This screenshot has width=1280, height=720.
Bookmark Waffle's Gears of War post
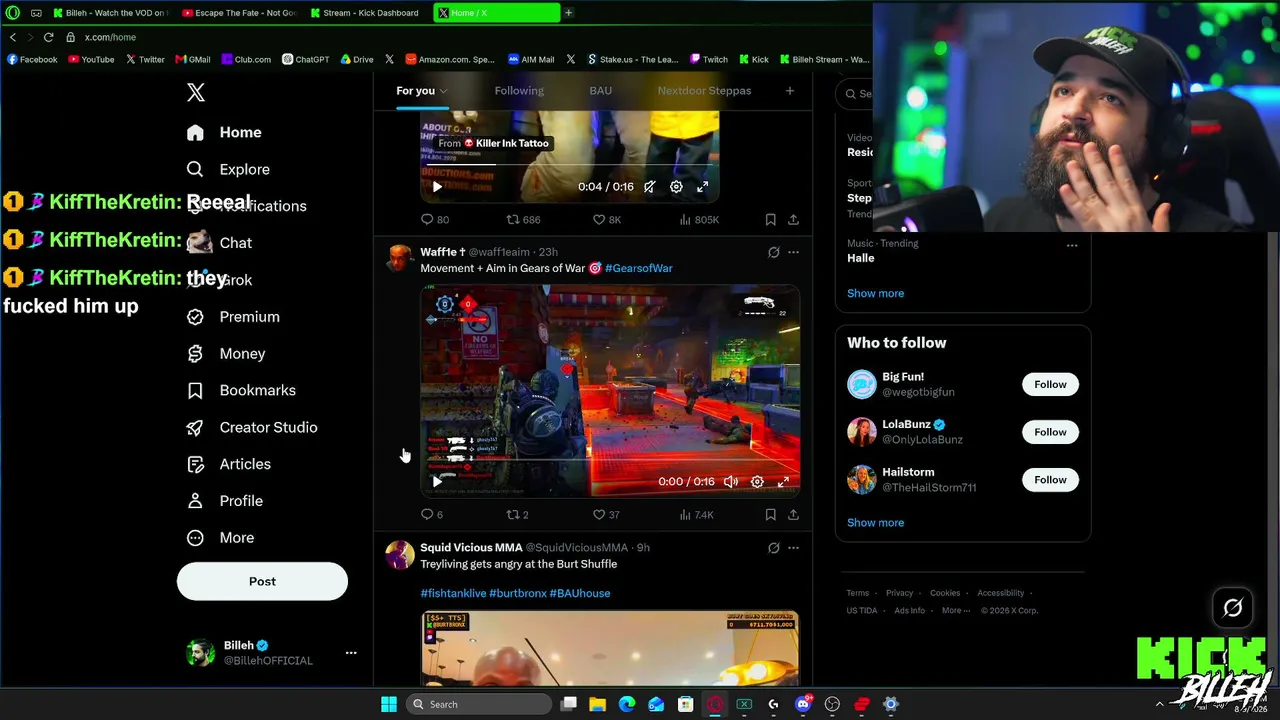point(770,515)
